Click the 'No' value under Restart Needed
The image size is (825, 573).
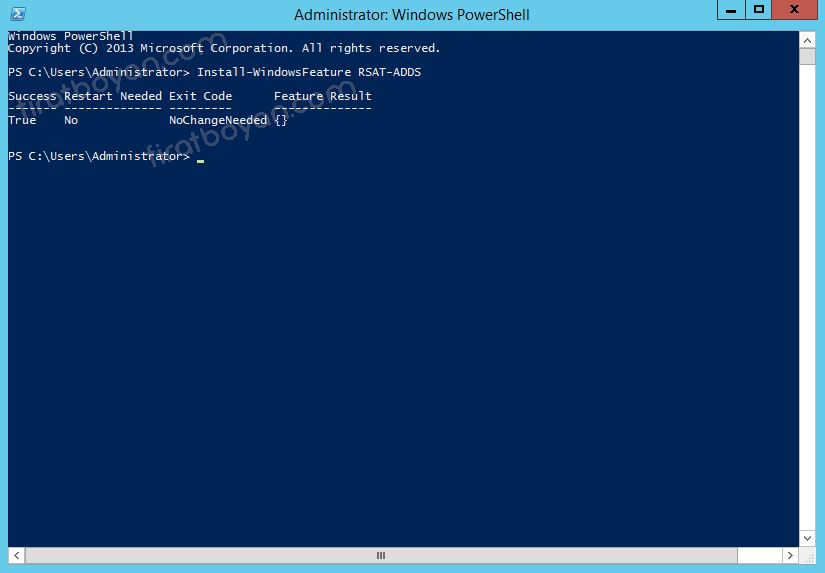pyautogui.click(x=71, y=120)
